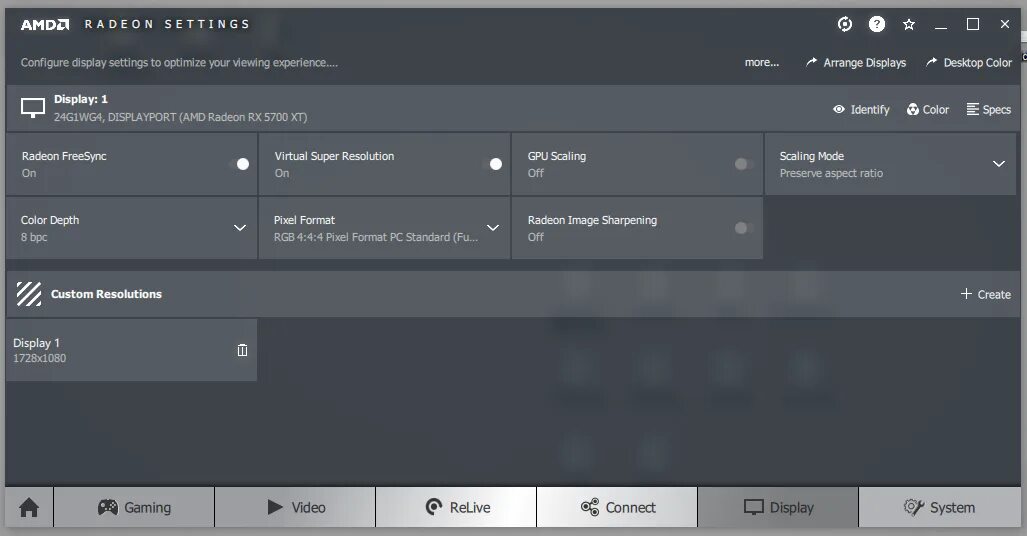The width and height of the screenshot is (1027, 536).
Task: Click the Configure display settings description text
Action: click(179, 63)
